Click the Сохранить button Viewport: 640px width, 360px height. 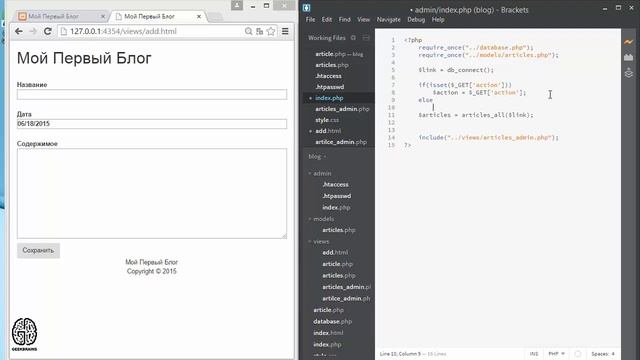coord(38,250)
